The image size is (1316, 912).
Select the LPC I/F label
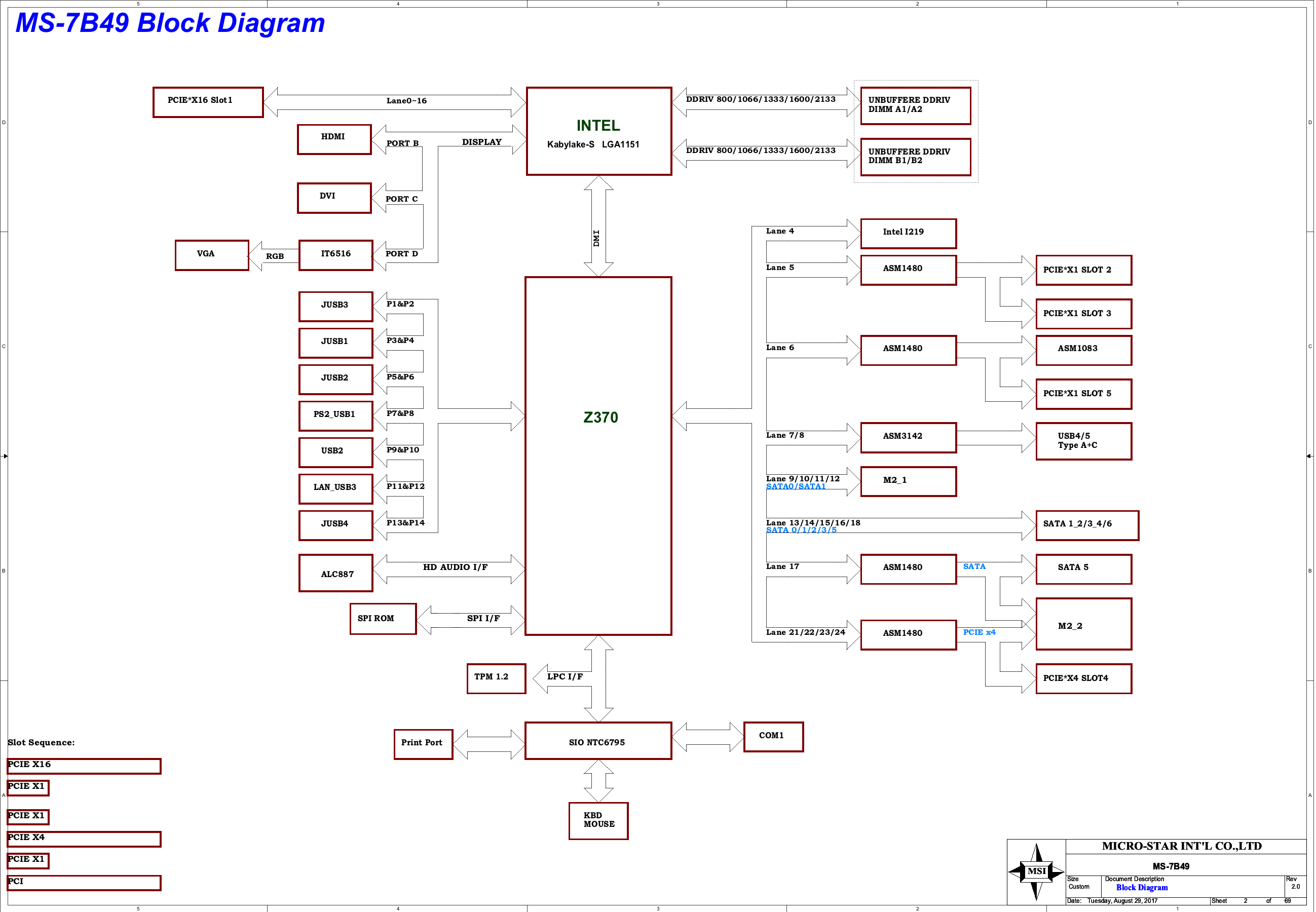pyautogui.click(x=565, y=676)
